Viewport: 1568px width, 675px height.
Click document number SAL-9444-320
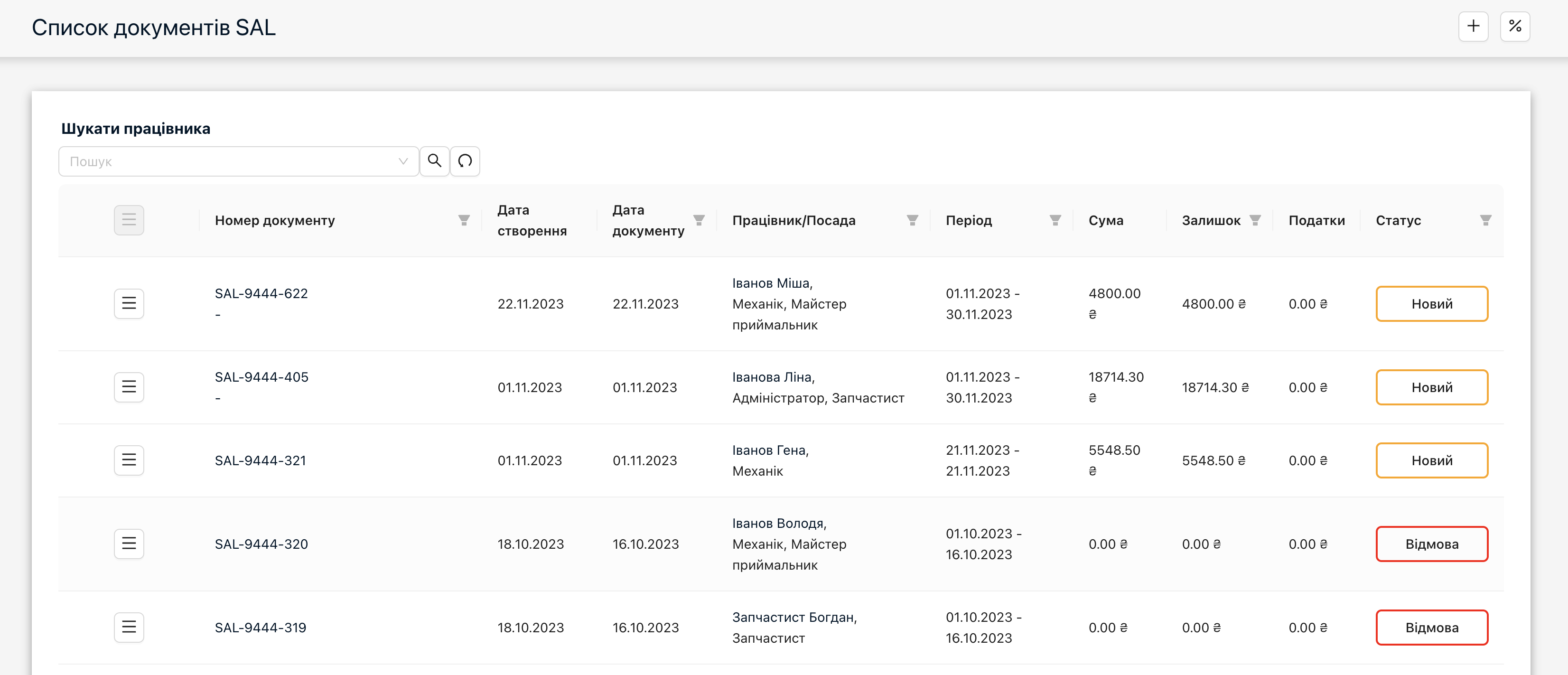261,544
